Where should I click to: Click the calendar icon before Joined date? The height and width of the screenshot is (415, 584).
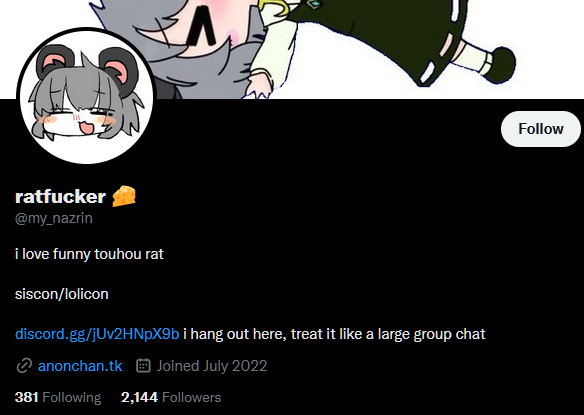143,365
